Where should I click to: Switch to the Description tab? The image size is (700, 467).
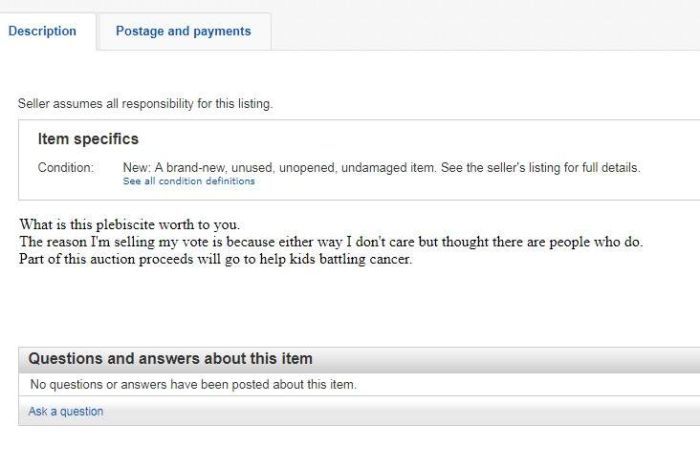pos(43,31)
